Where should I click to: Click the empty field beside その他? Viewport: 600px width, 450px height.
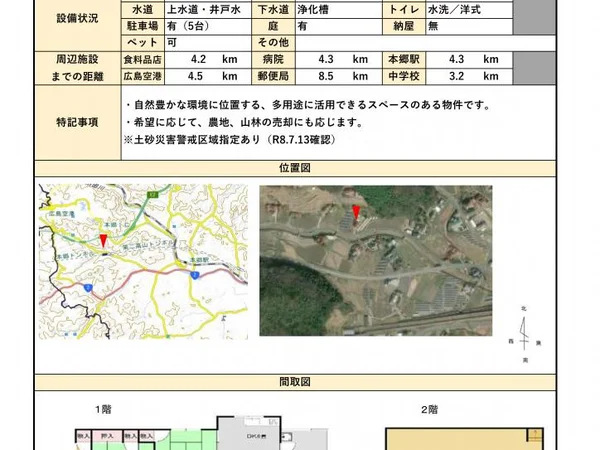click(x=426, y=42)
